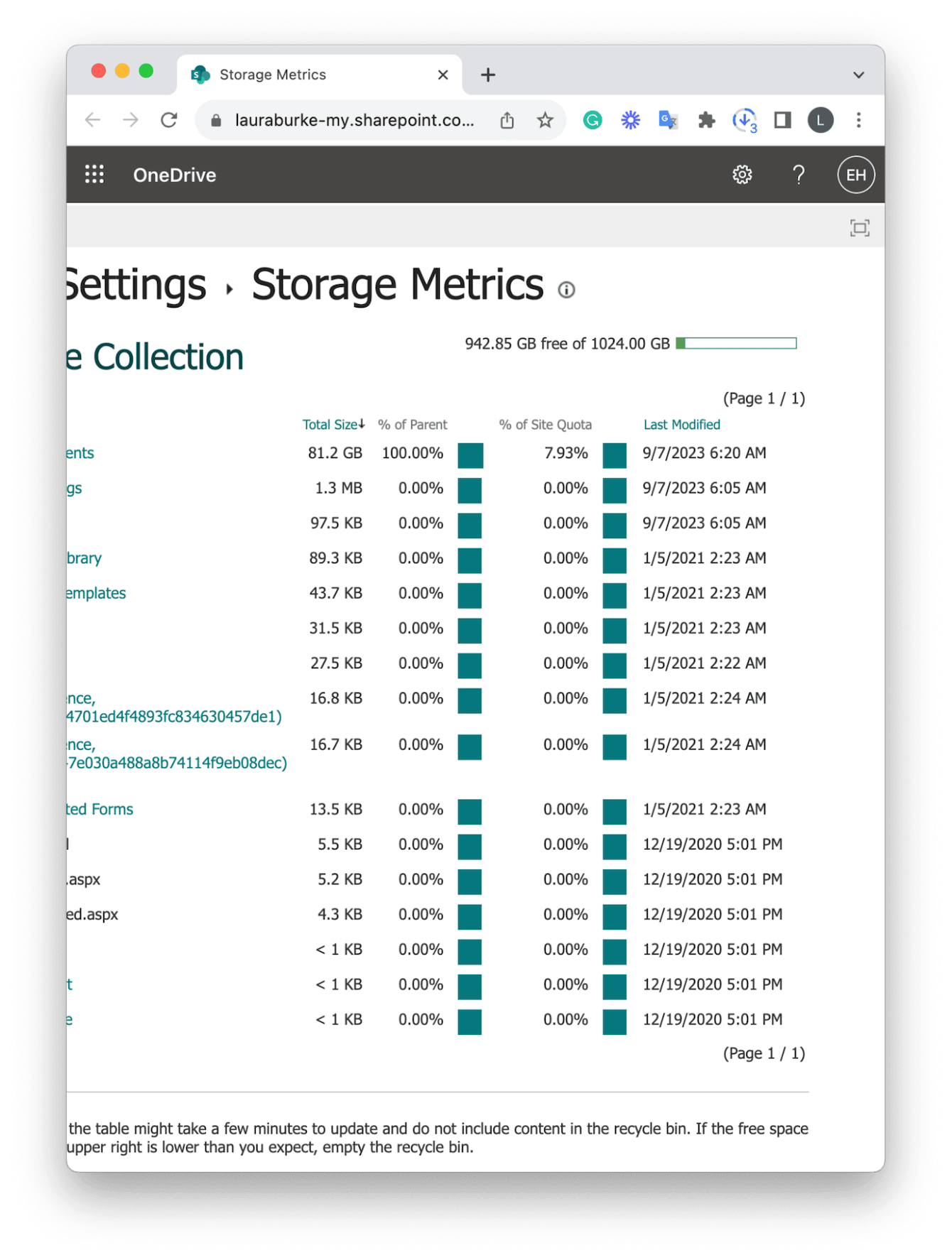
Task: Click the help question mark icon
Action: pyautogui.click(x=799, y=175)
